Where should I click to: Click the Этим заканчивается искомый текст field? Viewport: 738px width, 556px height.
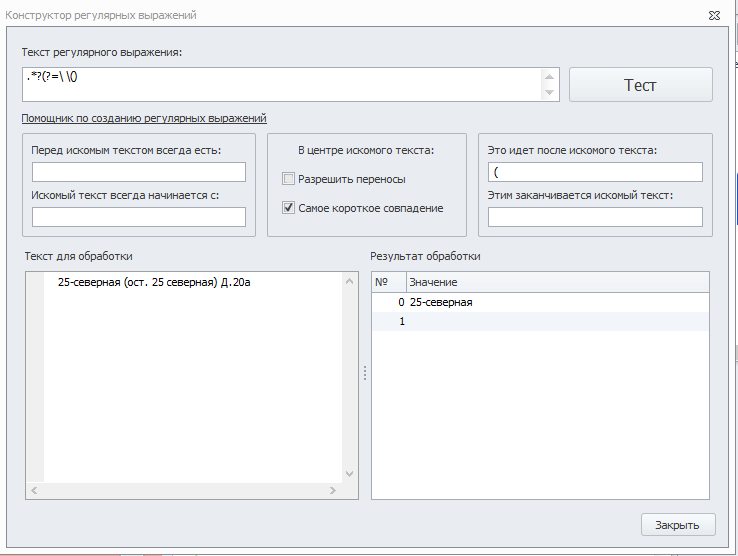pos(595,217)
